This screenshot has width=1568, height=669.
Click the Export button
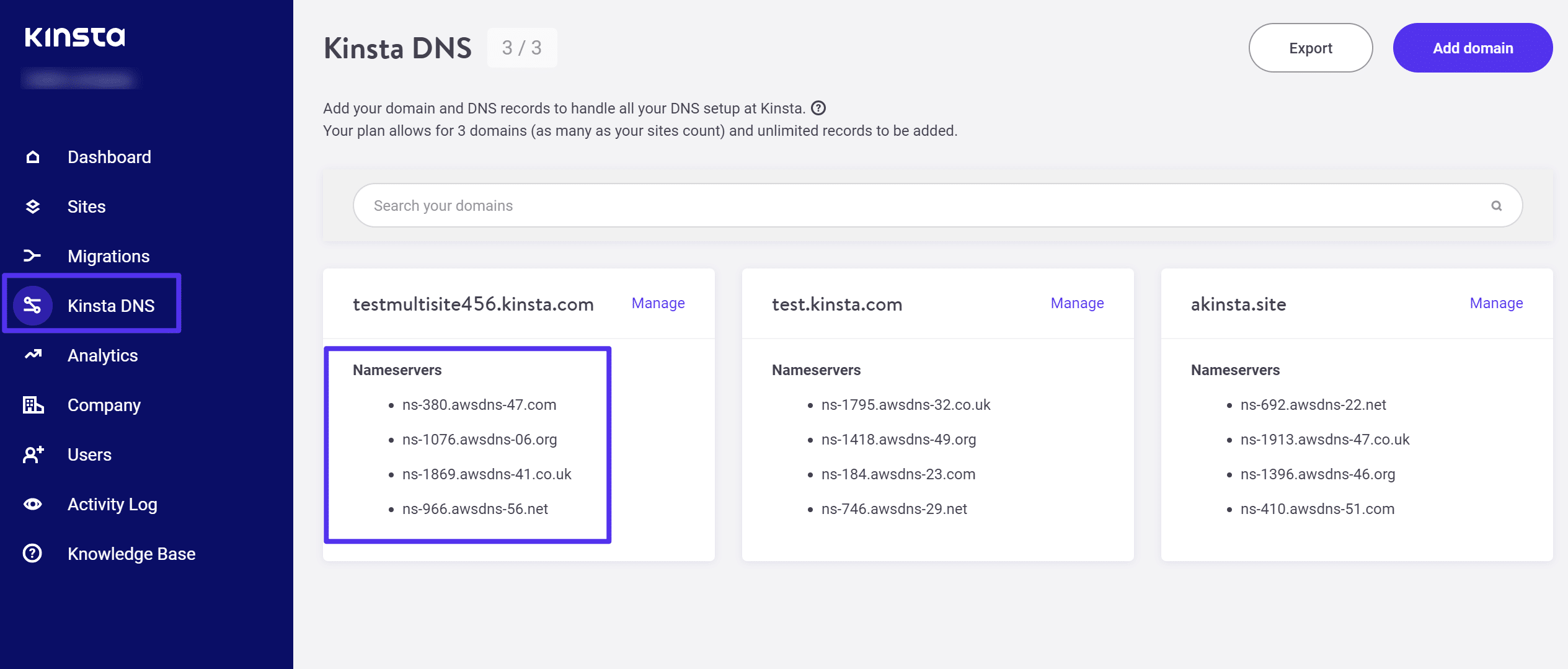coord(1310,47)
